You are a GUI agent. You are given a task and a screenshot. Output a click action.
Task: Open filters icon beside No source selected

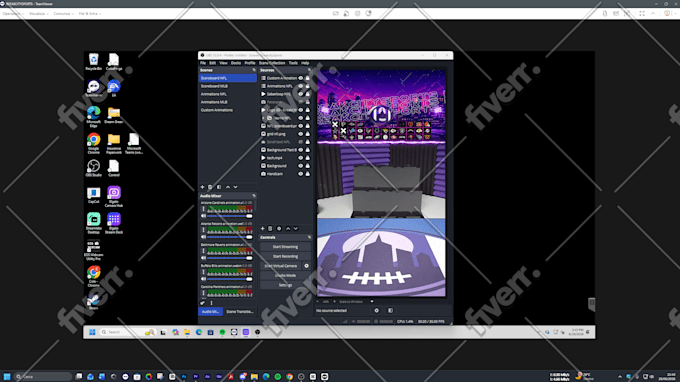pyautogui.click(x=390, y=310)
